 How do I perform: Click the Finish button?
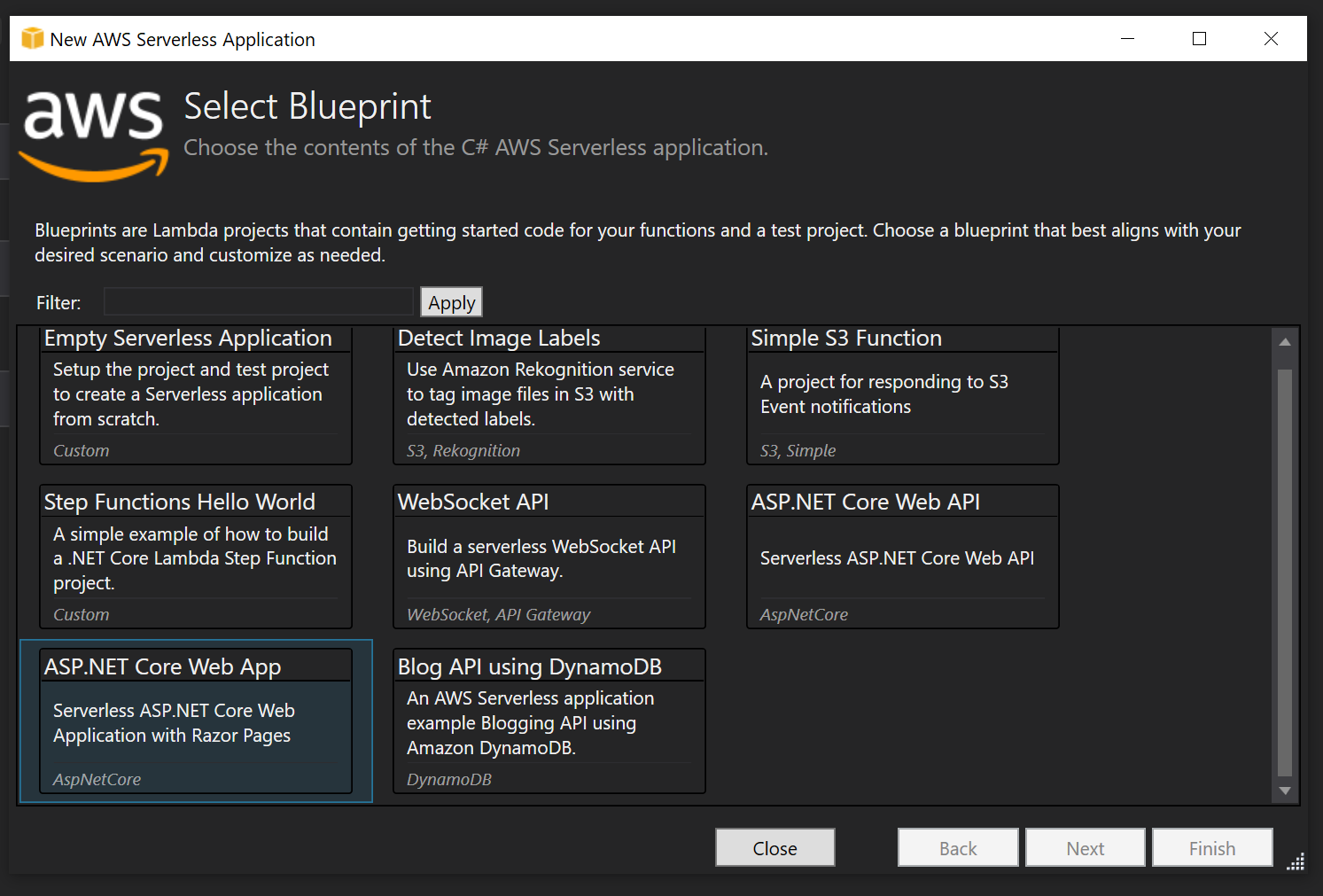click(x=1211, y=848)
